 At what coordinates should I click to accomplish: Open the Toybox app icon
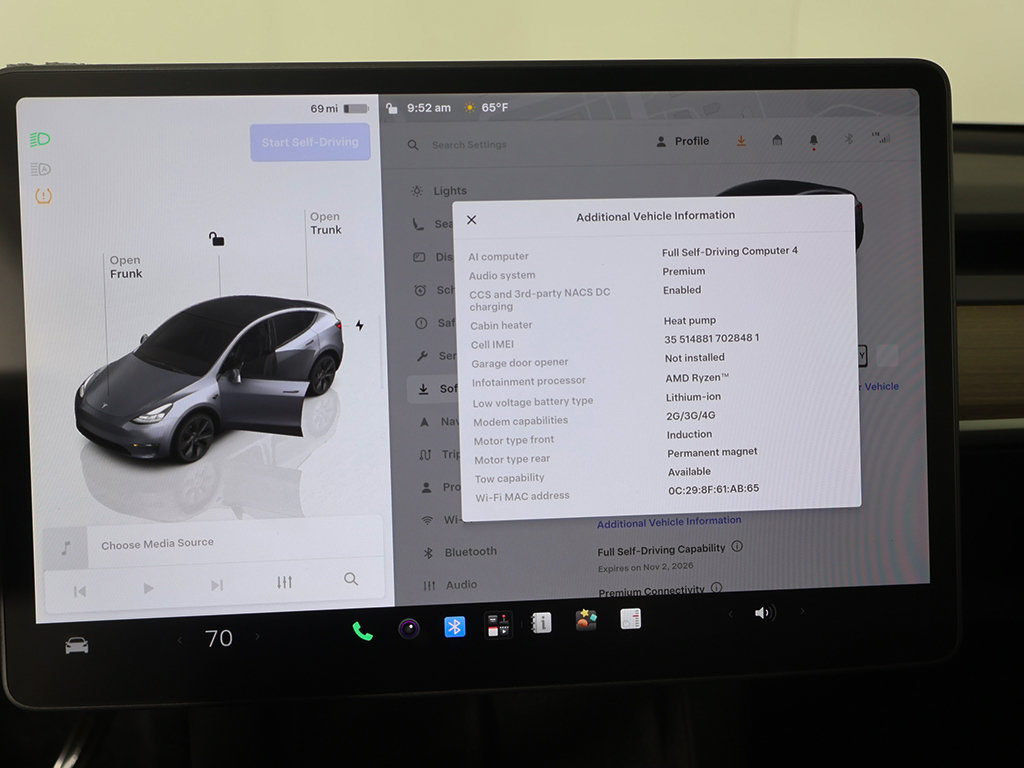tap(586, 620)
